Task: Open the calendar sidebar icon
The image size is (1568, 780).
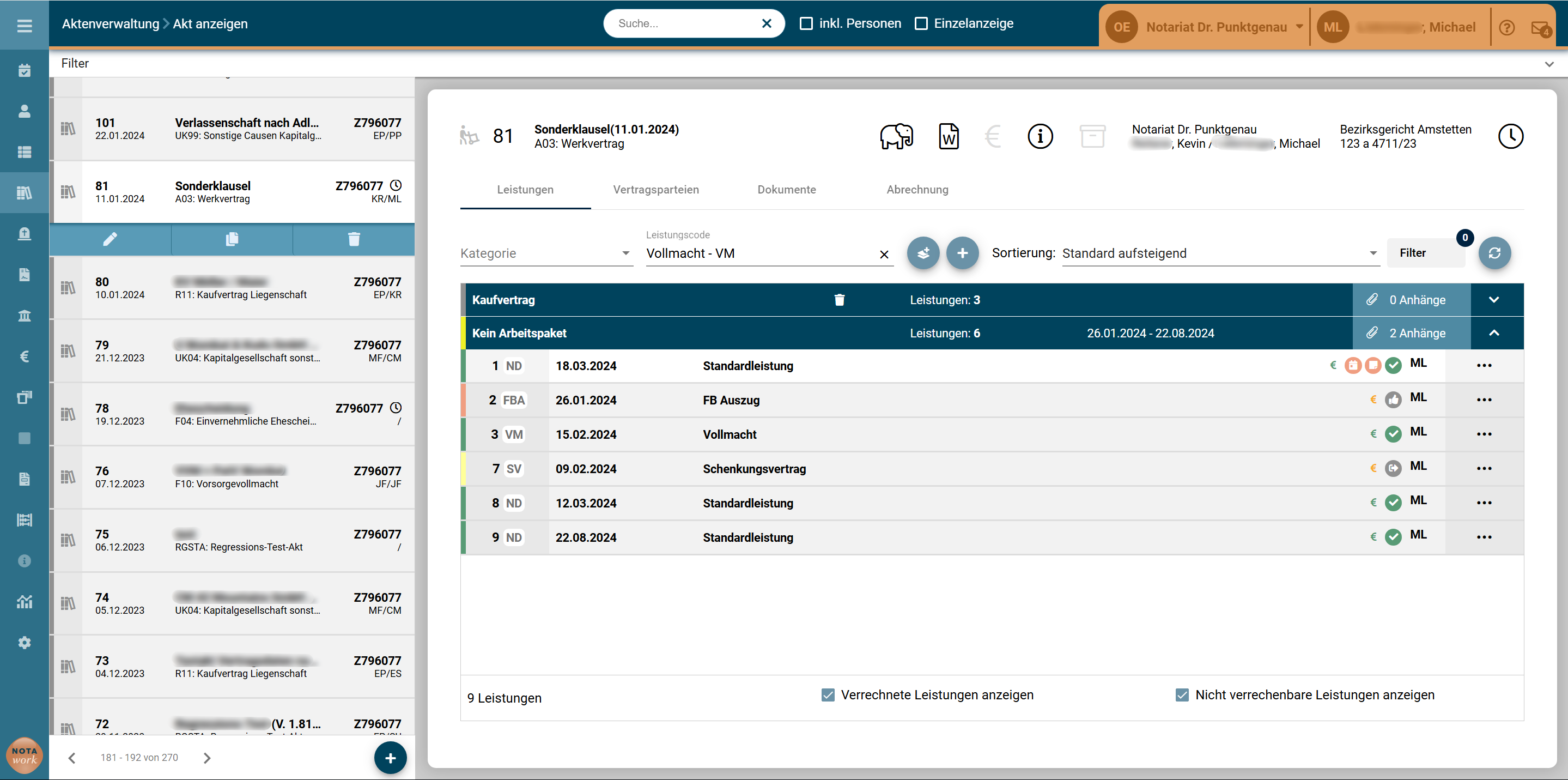Action: pyautogui.click(x=25, y=71)
